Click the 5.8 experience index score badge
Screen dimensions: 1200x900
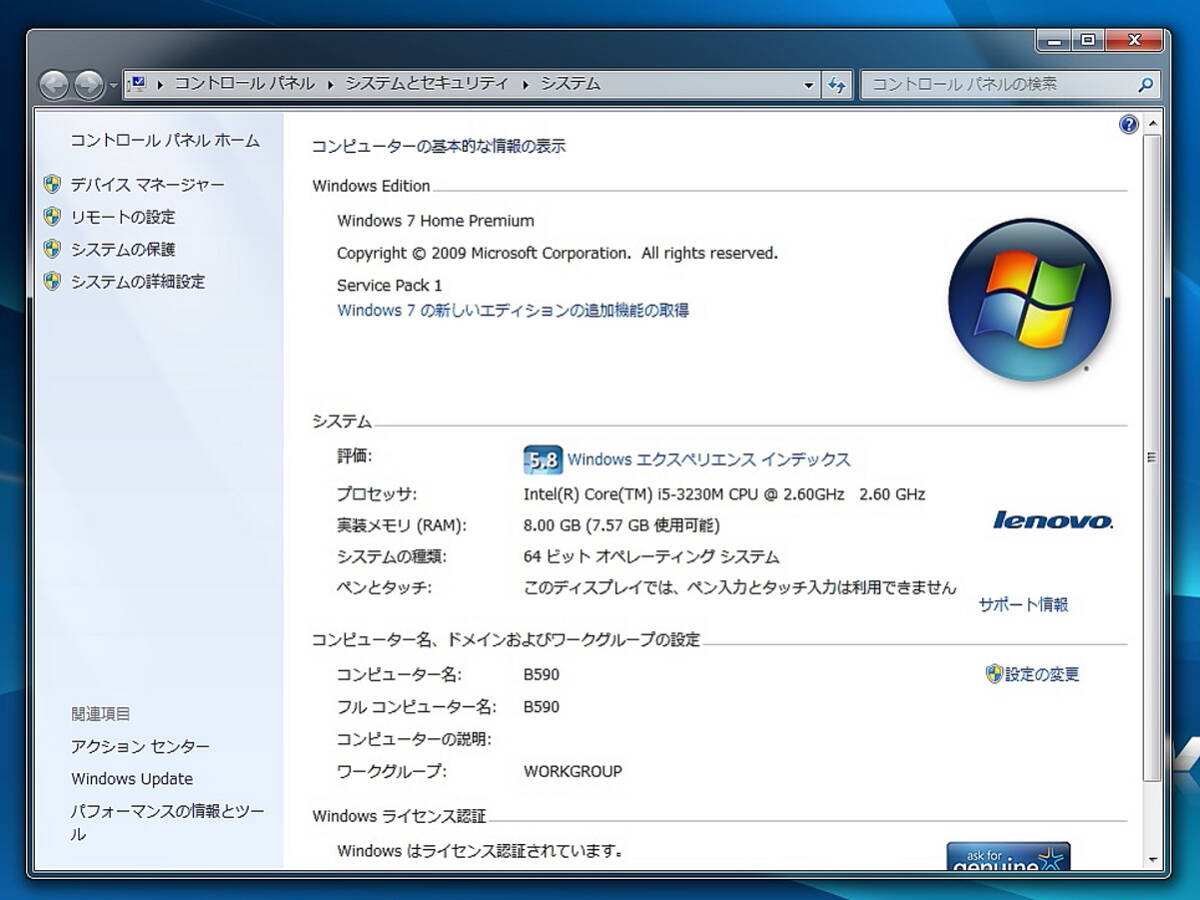(543, 460)
